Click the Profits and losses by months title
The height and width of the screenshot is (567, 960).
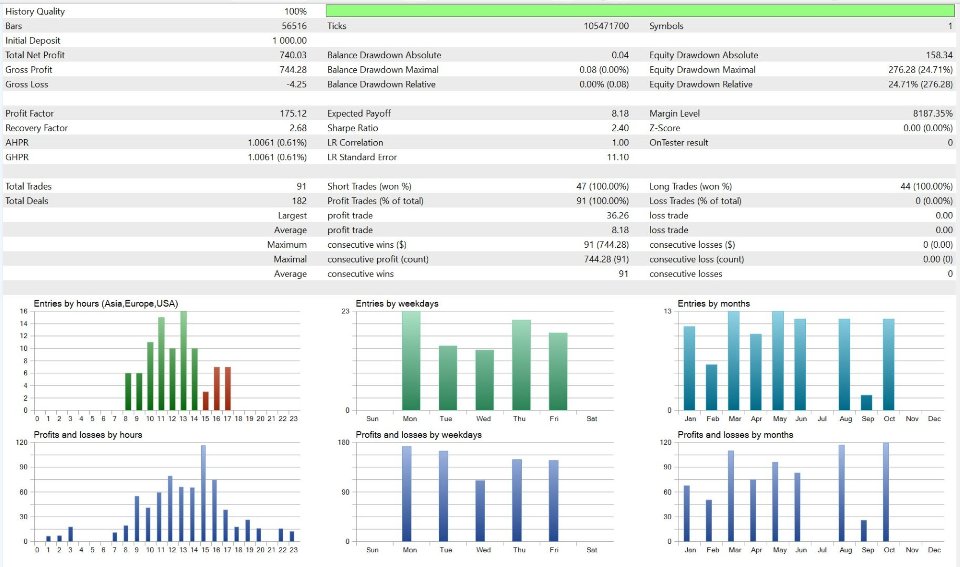735,435
